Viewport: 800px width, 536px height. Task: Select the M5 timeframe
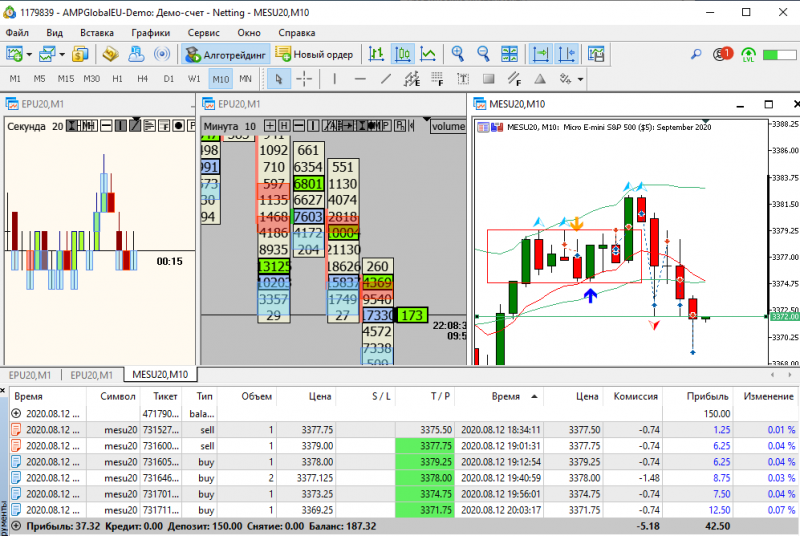pyautogui.click(x=39, y=79)
